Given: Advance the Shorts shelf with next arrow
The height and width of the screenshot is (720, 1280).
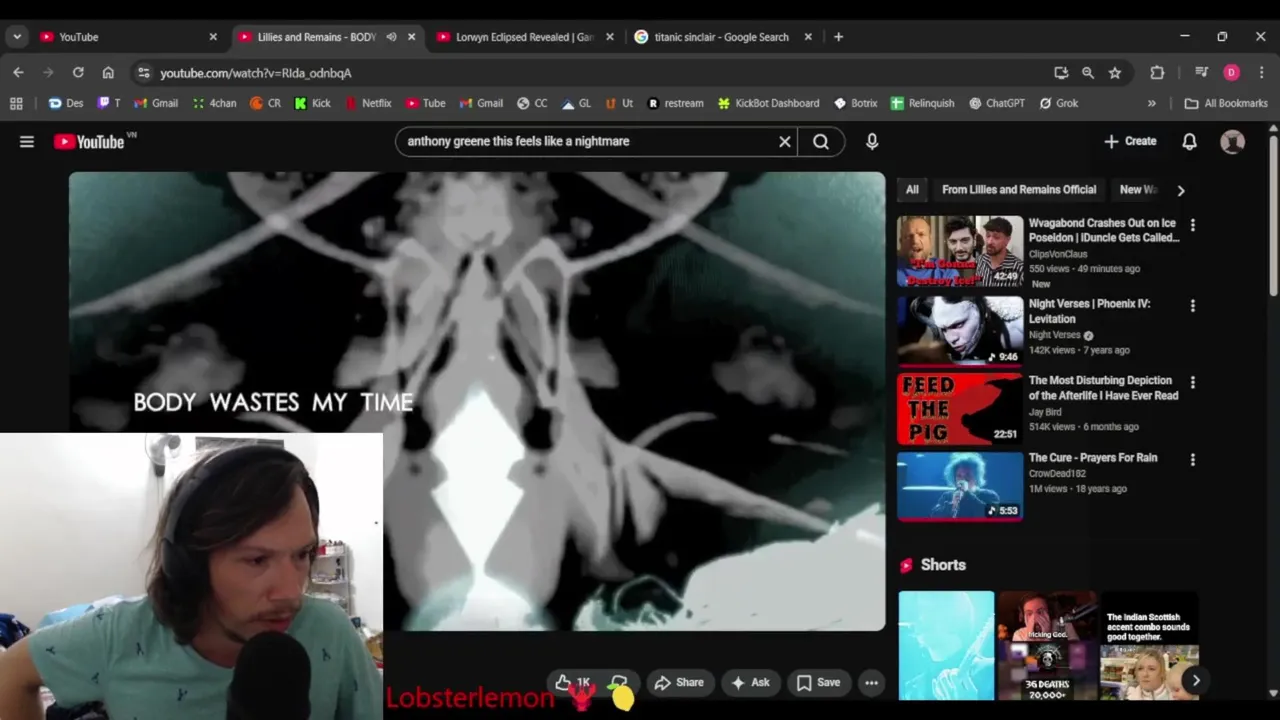Looking at the screenshot, I should (x=1195, y=681).
